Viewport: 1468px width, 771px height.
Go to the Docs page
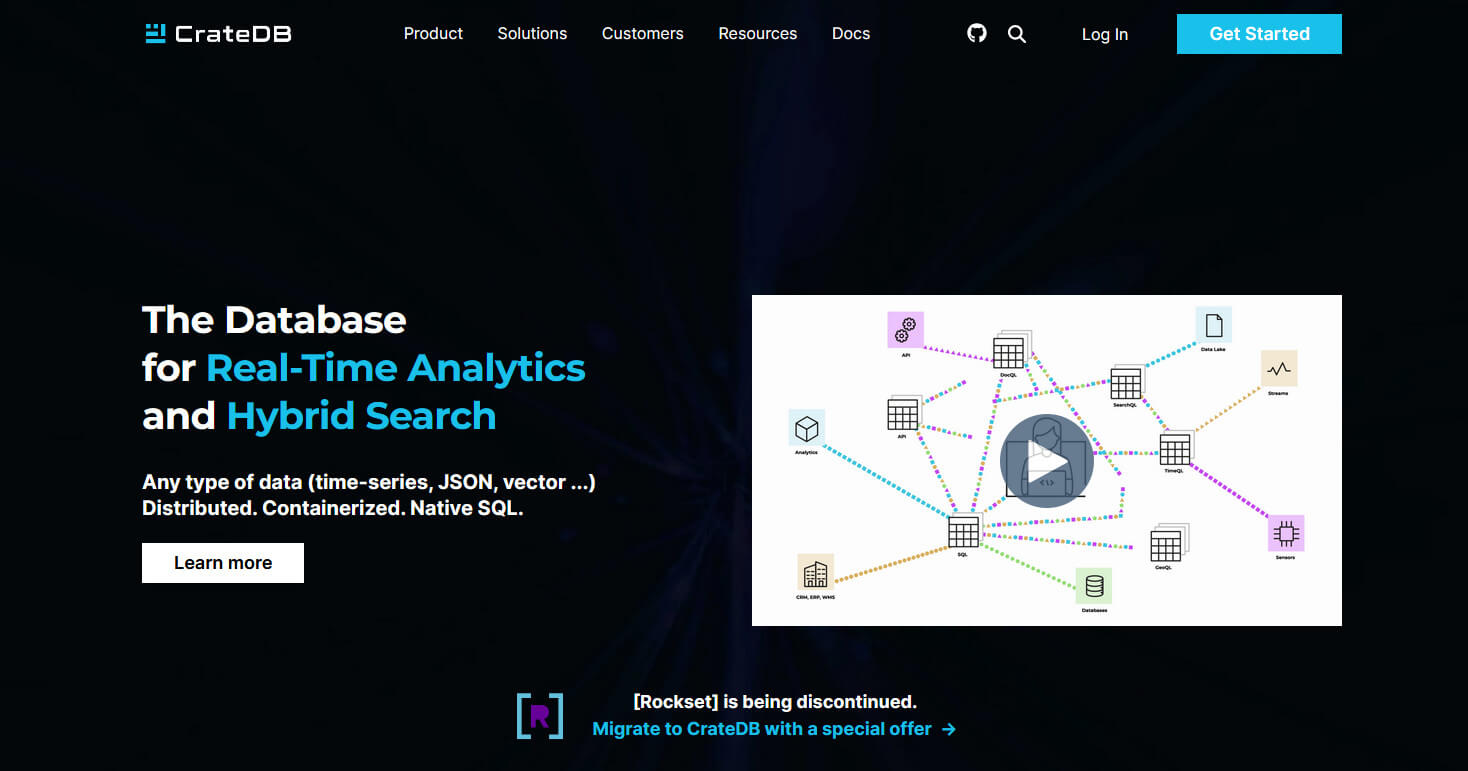850,33
